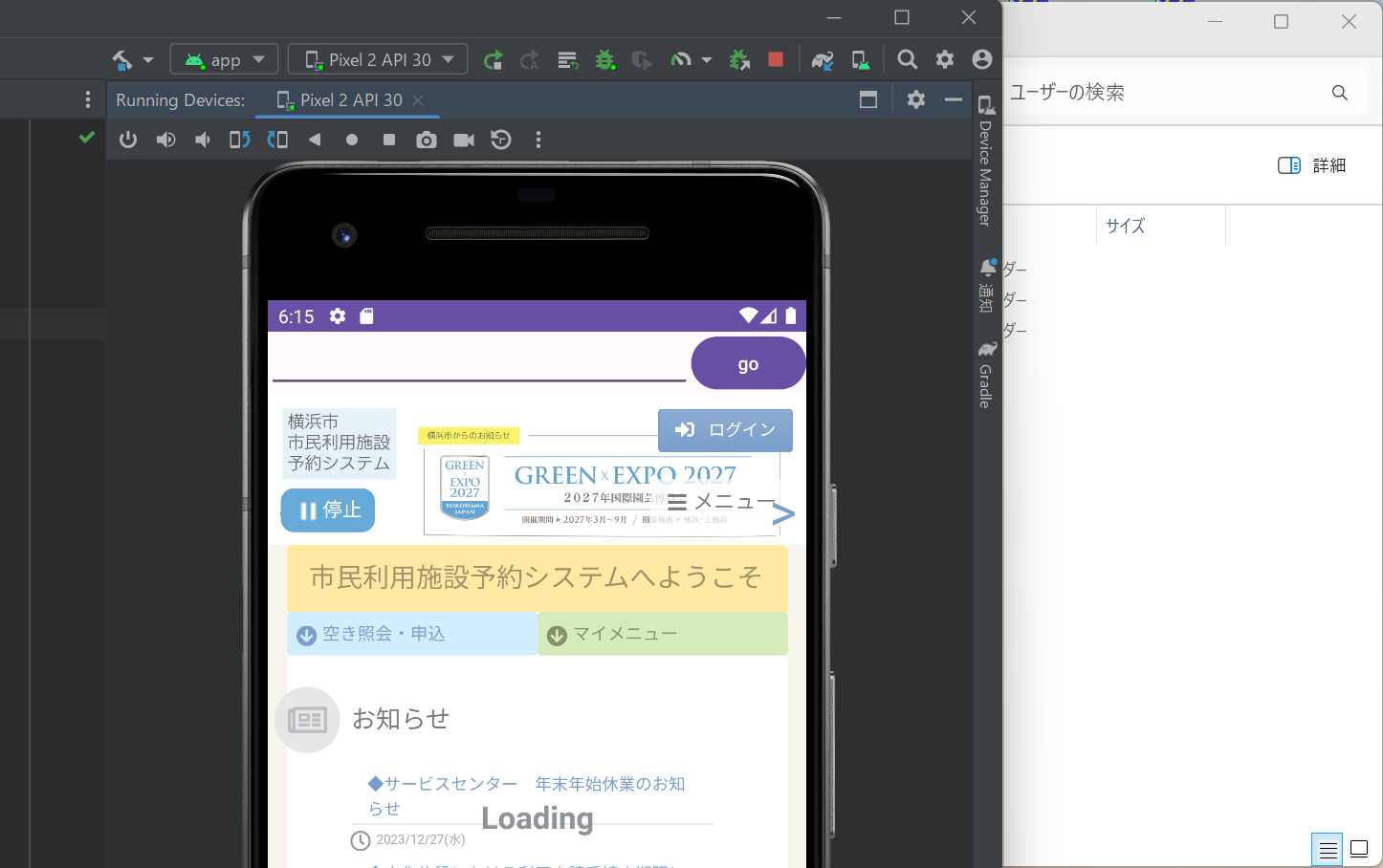Screen dimensions: 1383x868
Task: Expand the 空き照会・申込 section
Action: pyautogui.click(x=411, y=633)
